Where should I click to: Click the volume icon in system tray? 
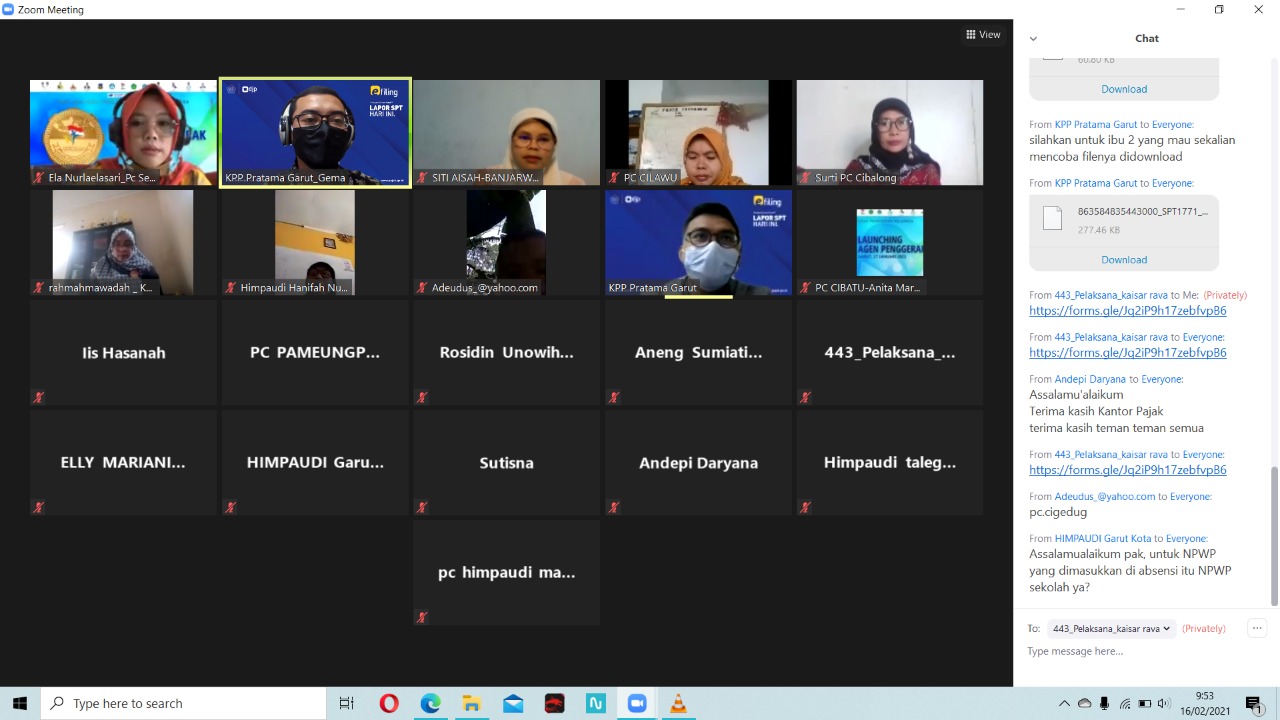click(x=1163, y=704)
